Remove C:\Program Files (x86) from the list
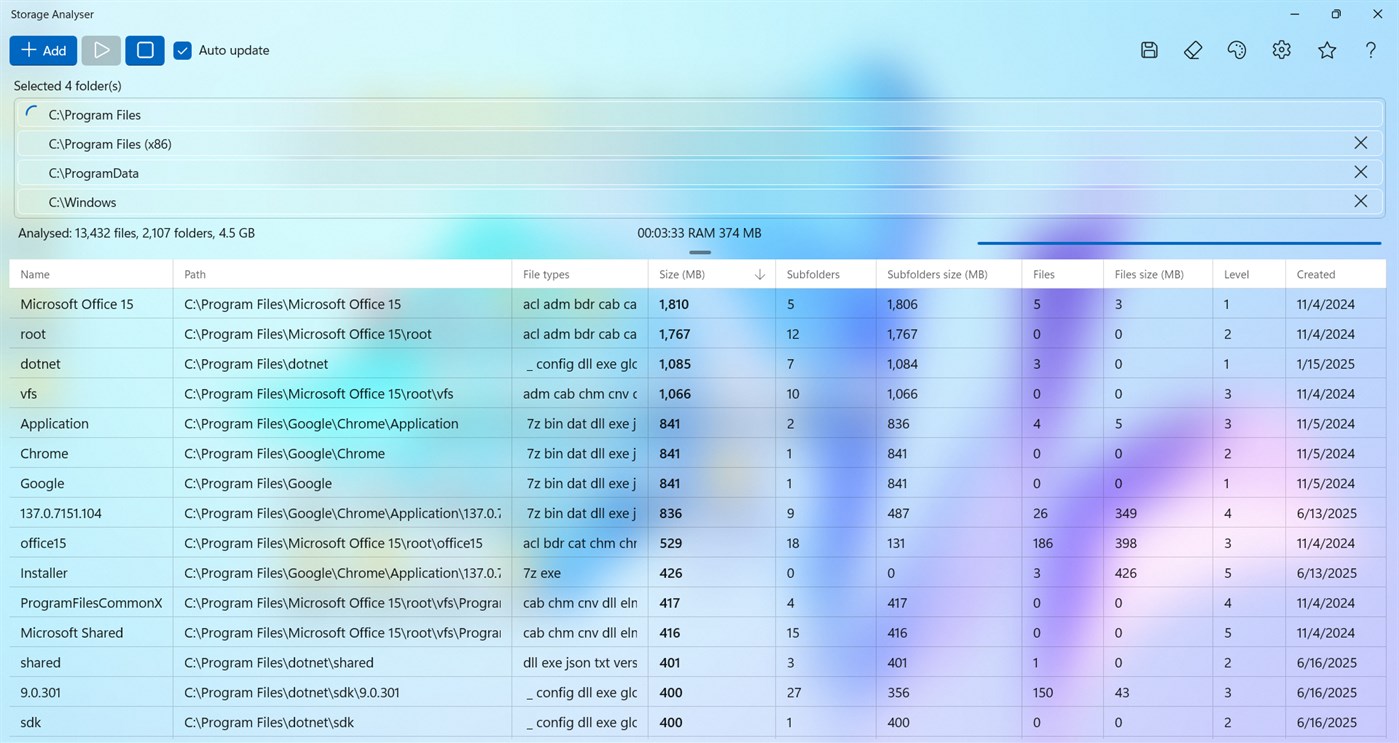The height and width of the screenshot is (743, 1399). [1360, 142]
